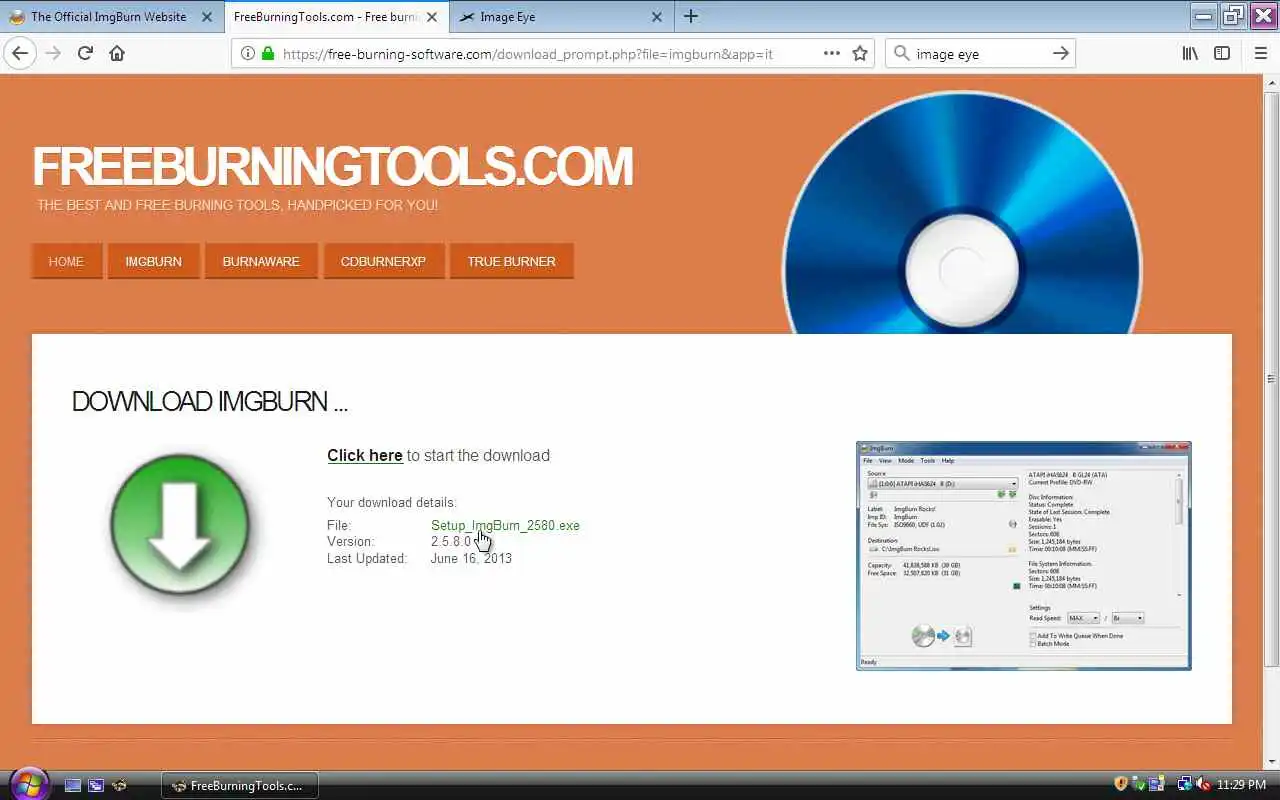Click the network connection tray icon
Image resolution: width=1280 pixels, height=800 pixels.
tap(1185, 784)
